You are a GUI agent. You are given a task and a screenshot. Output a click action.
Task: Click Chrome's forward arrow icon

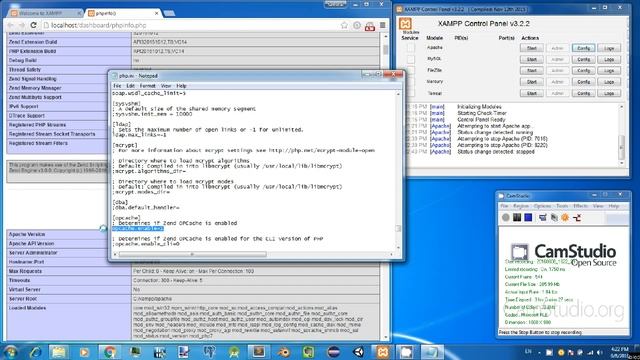coord(22,25)
